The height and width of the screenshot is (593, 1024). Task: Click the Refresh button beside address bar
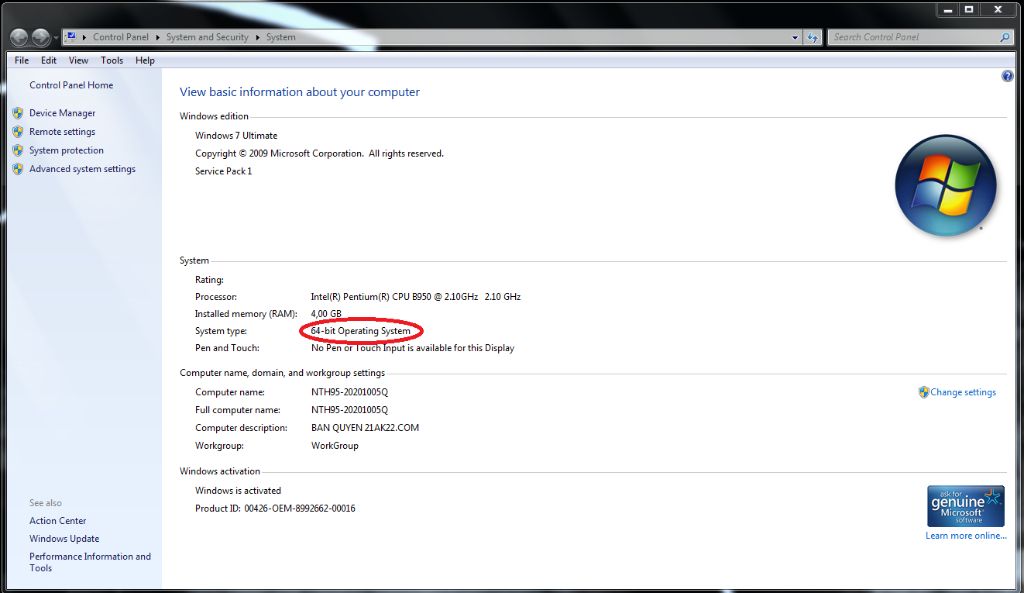812,37
